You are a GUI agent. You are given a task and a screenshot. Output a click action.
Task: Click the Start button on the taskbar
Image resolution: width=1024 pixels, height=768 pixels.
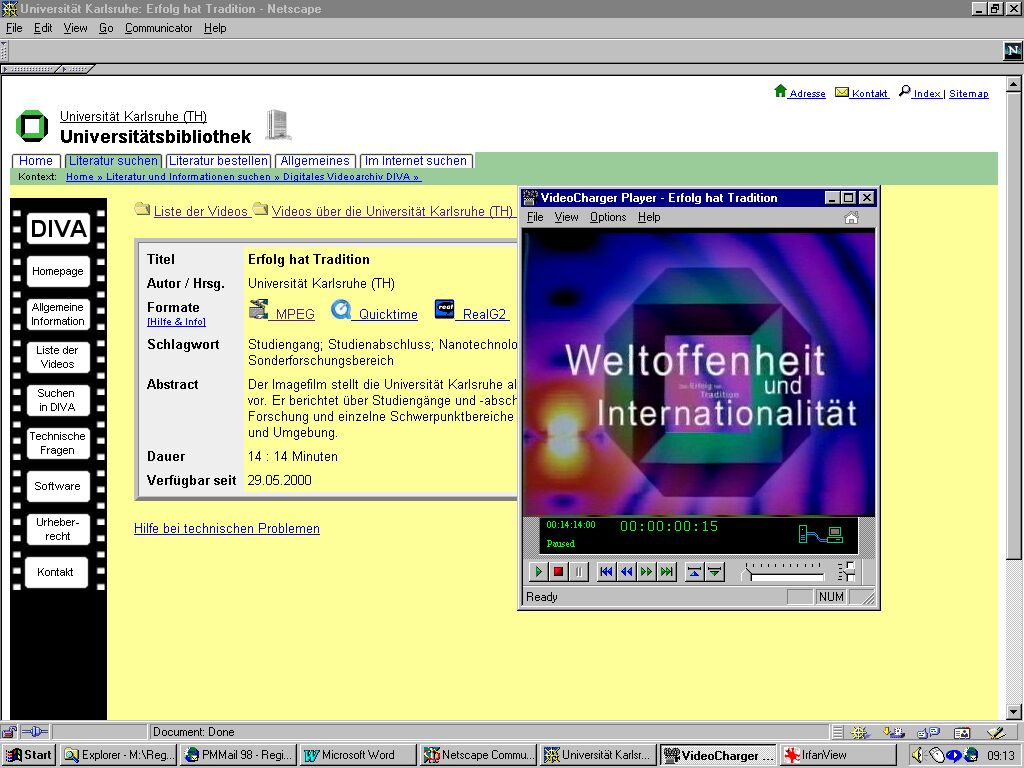(29, 755)
